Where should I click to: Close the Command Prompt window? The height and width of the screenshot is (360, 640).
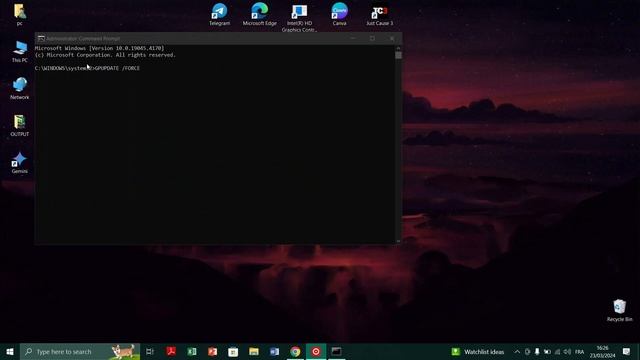click(x=392, y=38)
